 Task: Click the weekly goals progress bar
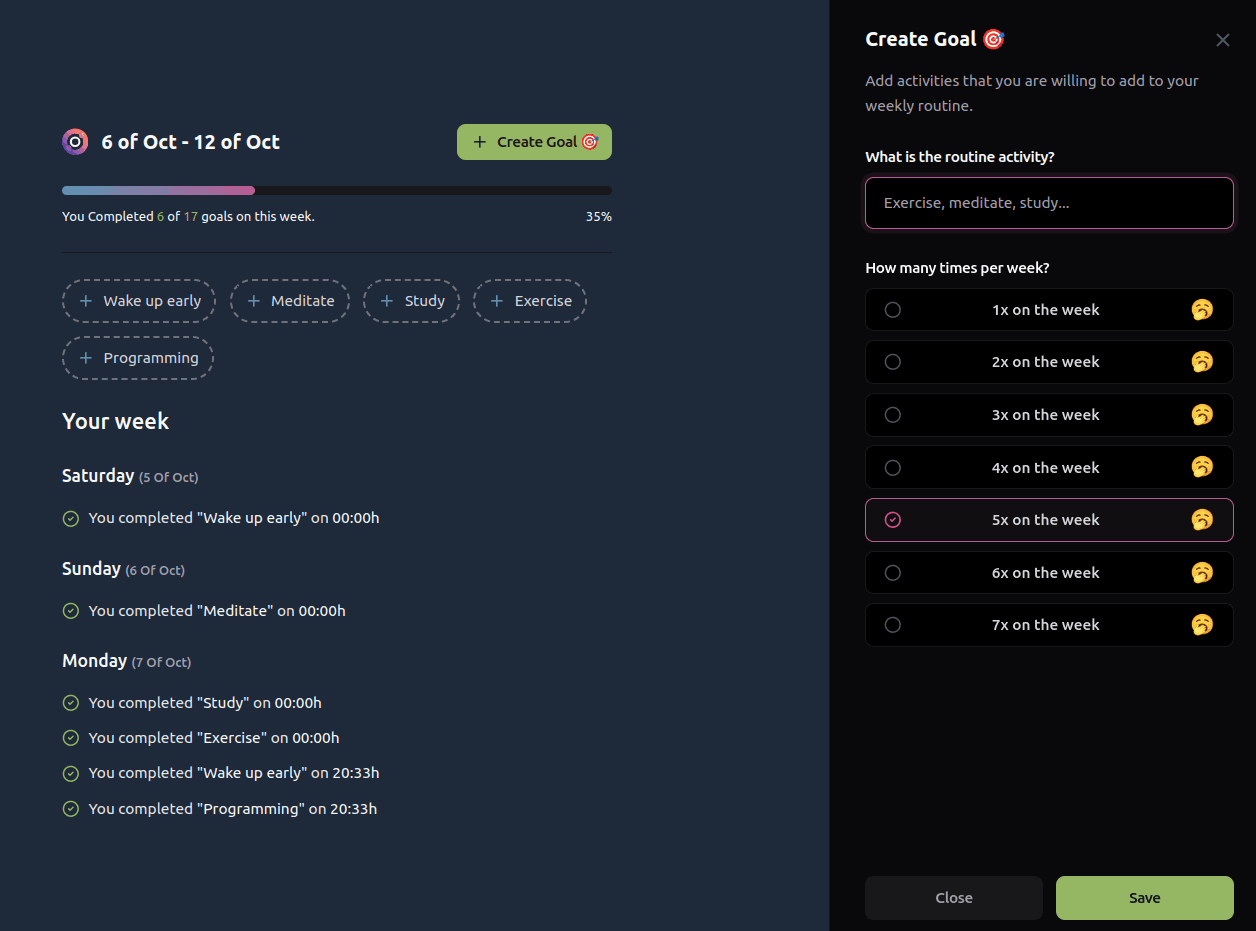click(x=336, y=189)
